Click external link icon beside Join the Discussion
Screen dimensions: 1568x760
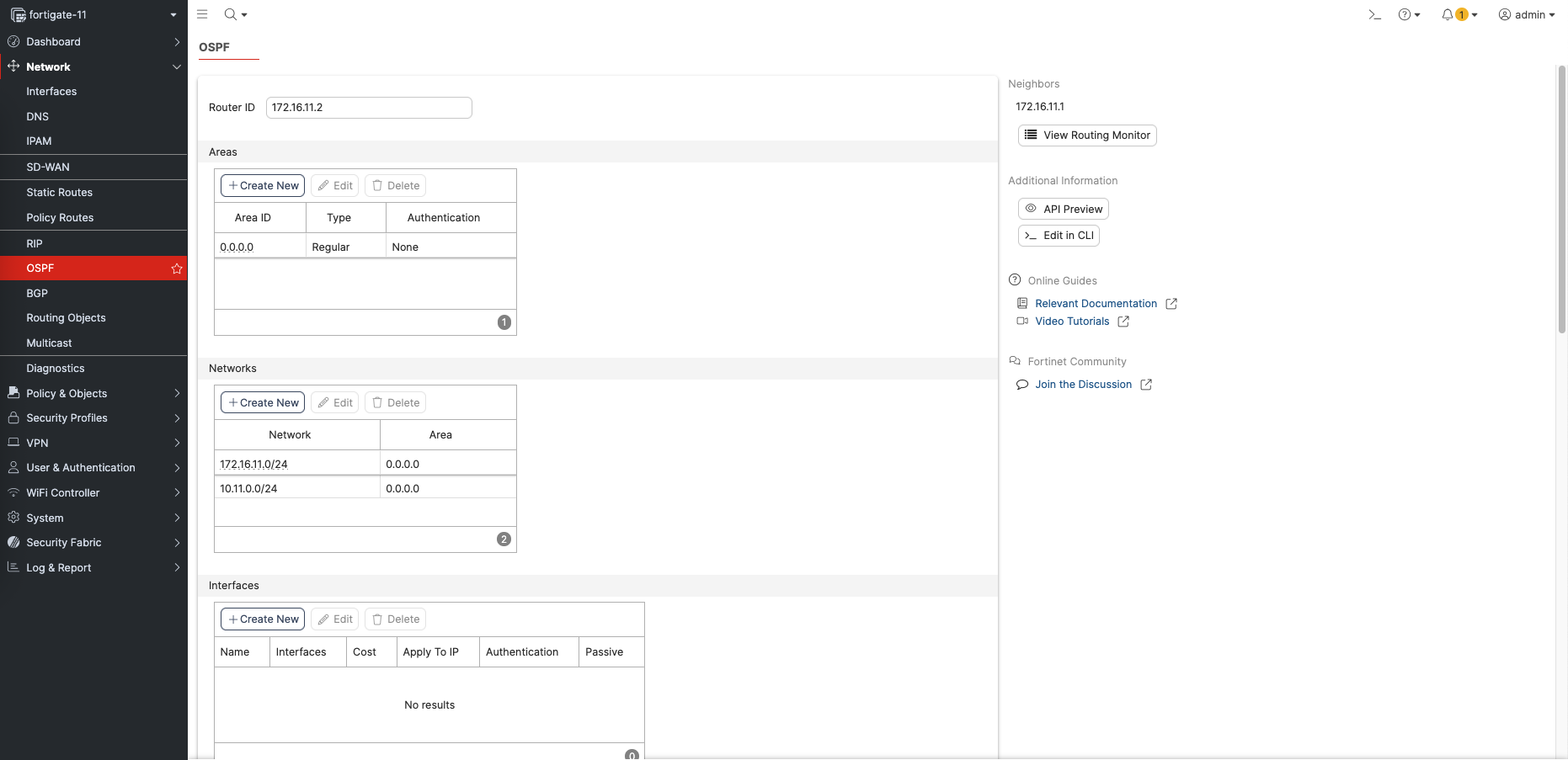[x=1146, y=385]
